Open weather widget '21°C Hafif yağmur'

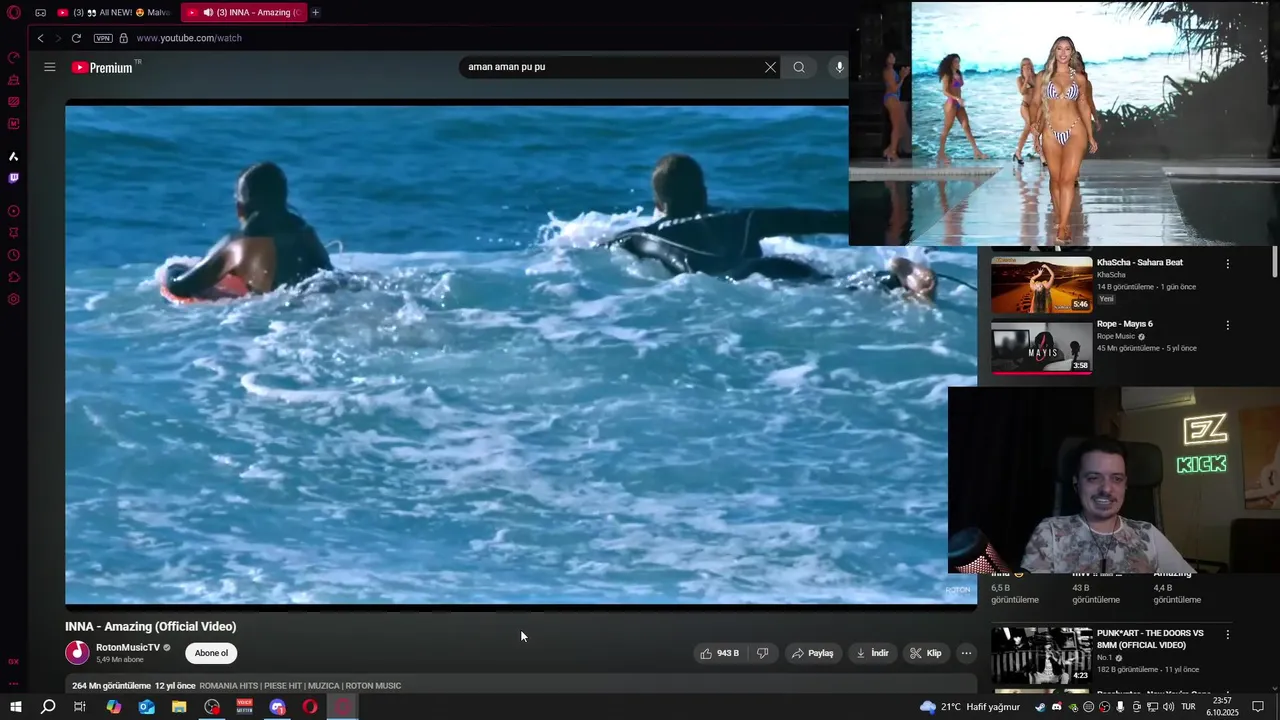click(x=968, y=707)
